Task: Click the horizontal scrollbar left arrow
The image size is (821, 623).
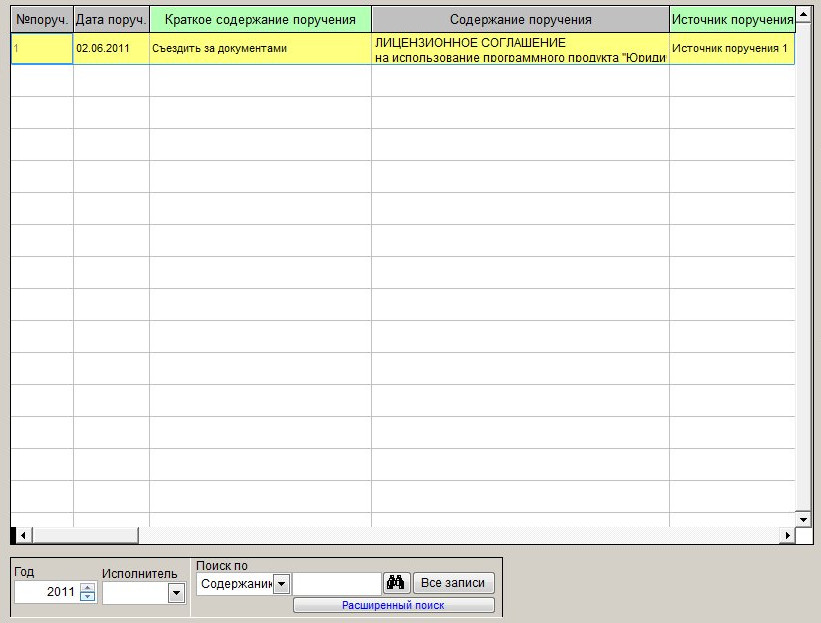Action: tap(23, 536)
